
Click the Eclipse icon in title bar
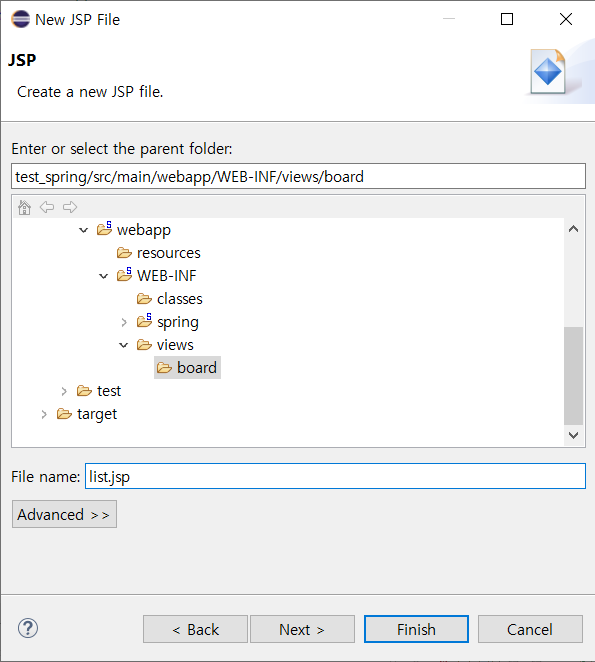click(x=21, y=19)
